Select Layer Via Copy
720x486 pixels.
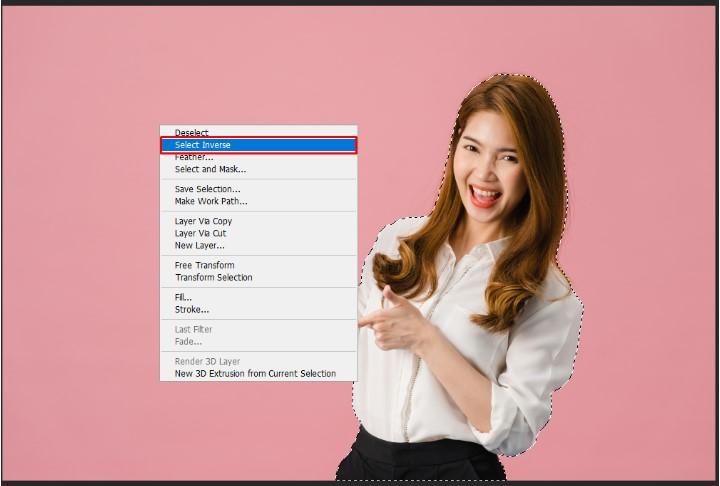pos(258,221)
